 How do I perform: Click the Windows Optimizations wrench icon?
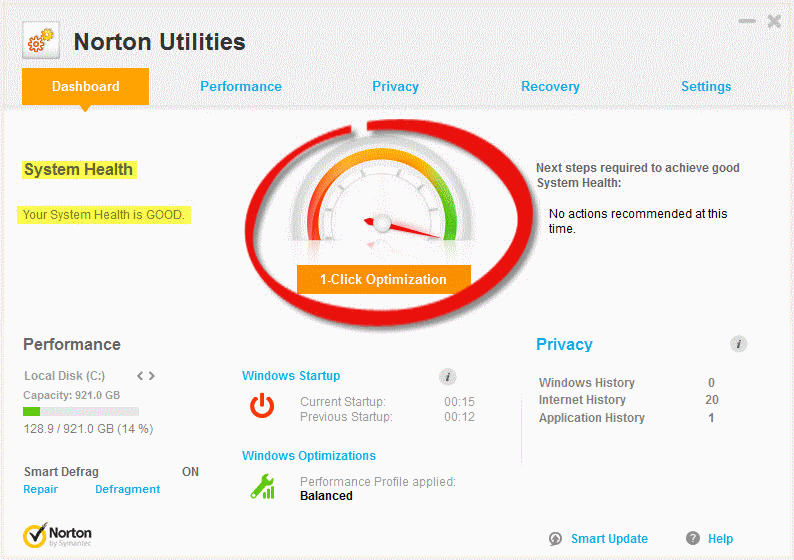click(x=262, y=487)
